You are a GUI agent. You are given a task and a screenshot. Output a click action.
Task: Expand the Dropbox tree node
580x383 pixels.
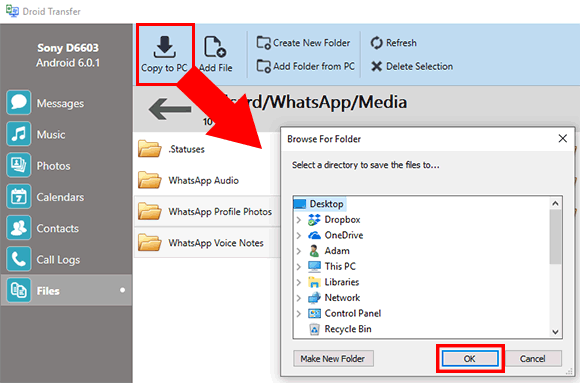299,220
